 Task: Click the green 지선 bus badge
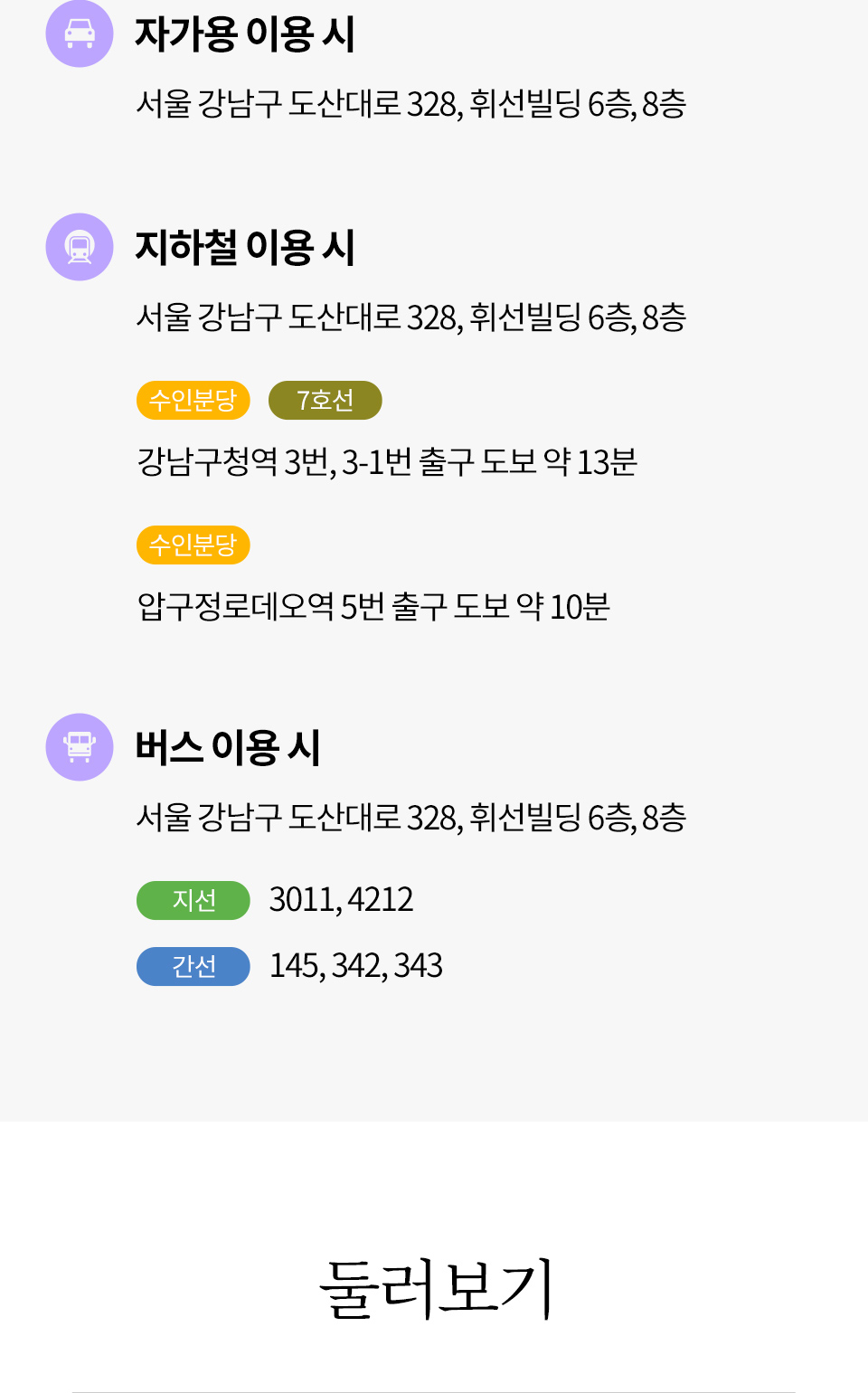(193, 900)
